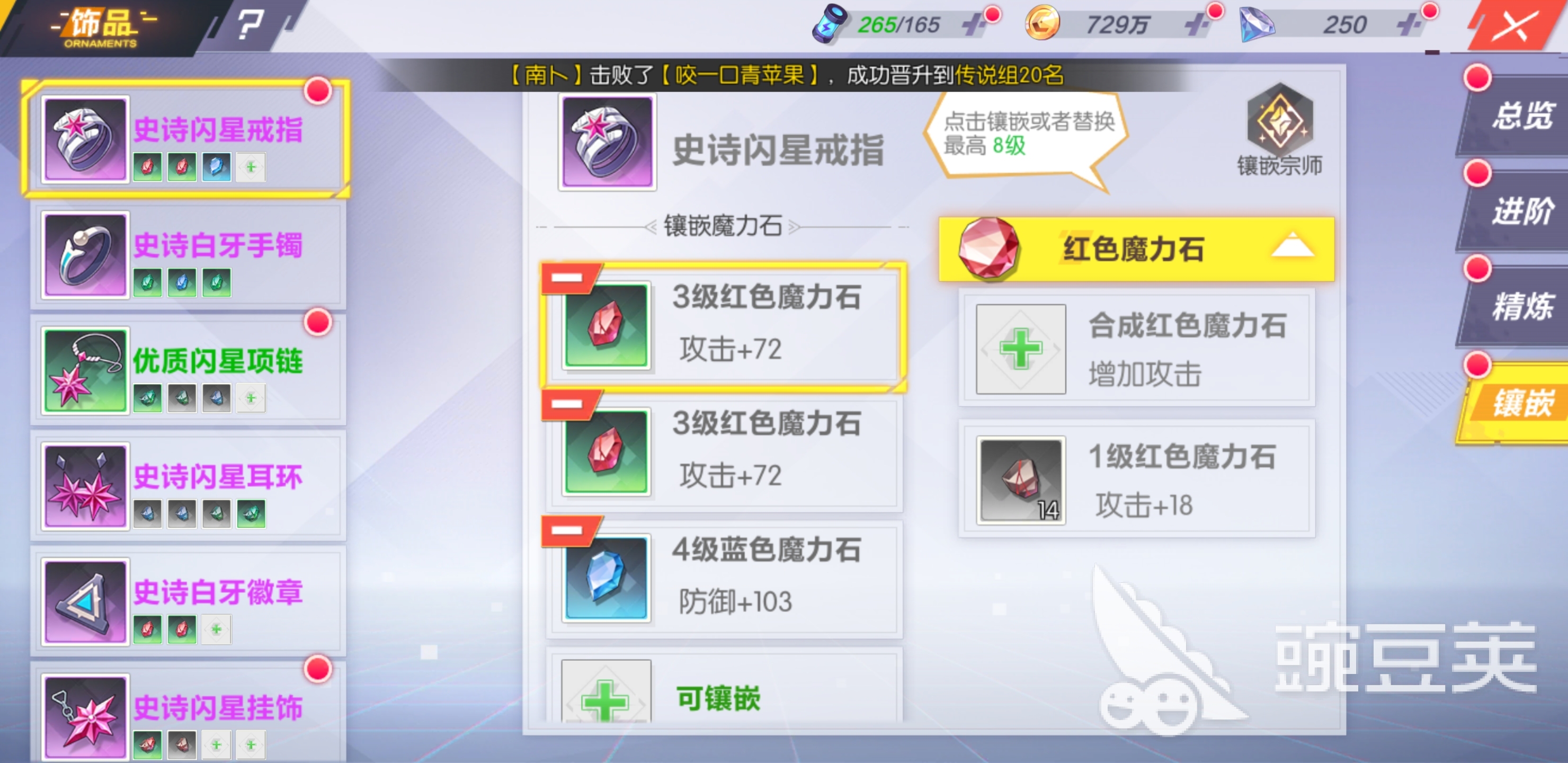Pick the red 红色魔力石 gem swatch
The height and width of the screenshot is (763, 1568).
988,249
